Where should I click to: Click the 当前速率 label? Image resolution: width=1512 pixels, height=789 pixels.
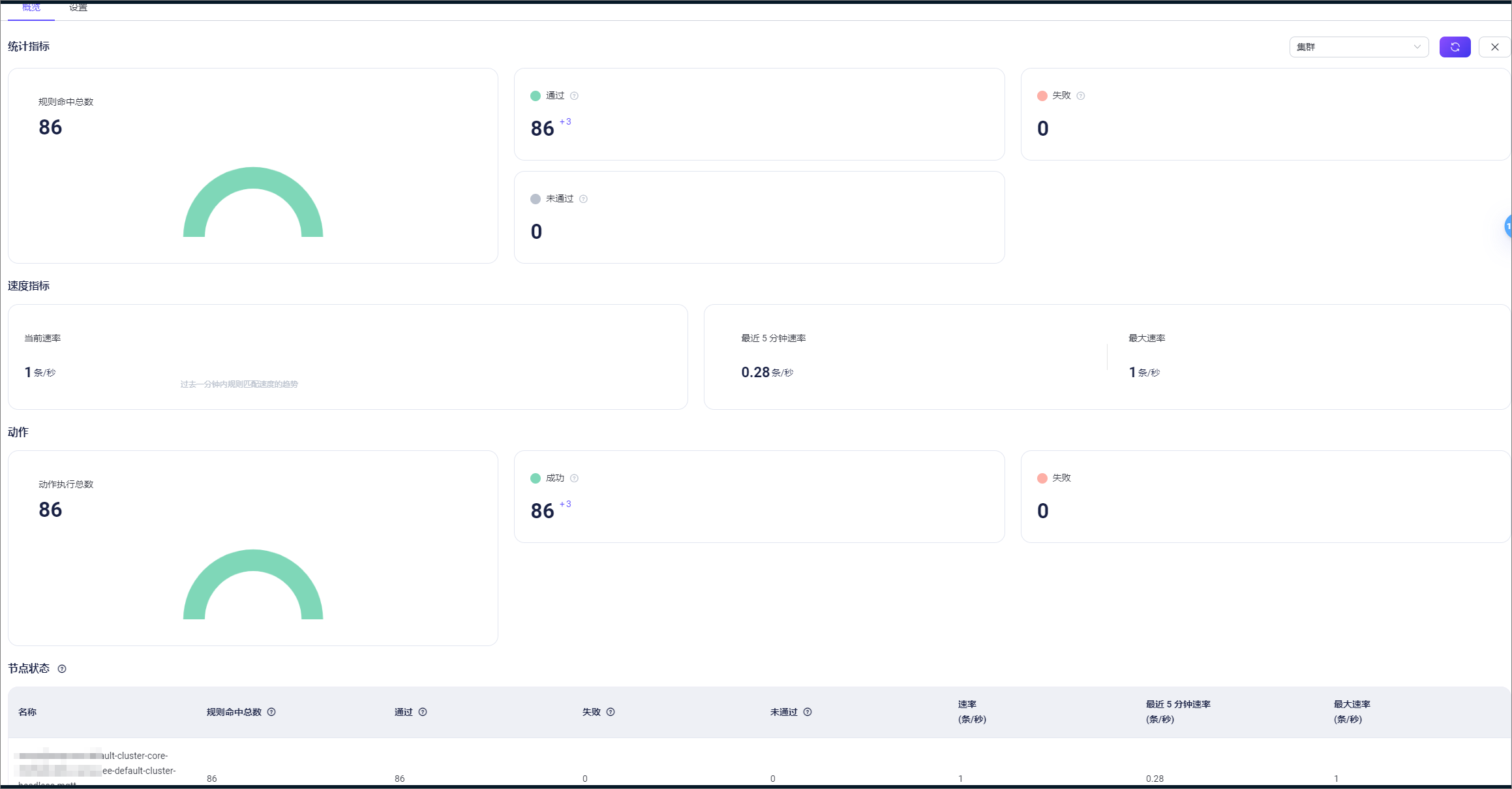pos(42,338)
